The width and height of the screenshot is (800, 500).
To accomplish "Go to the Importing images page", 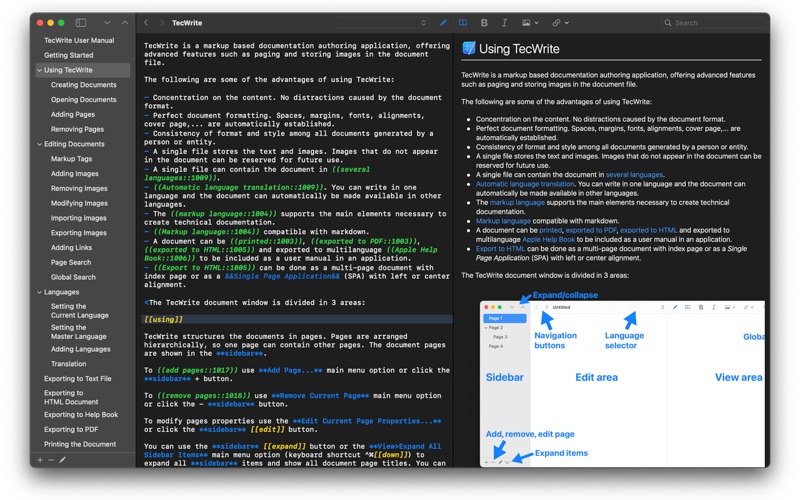I will 79,218.
